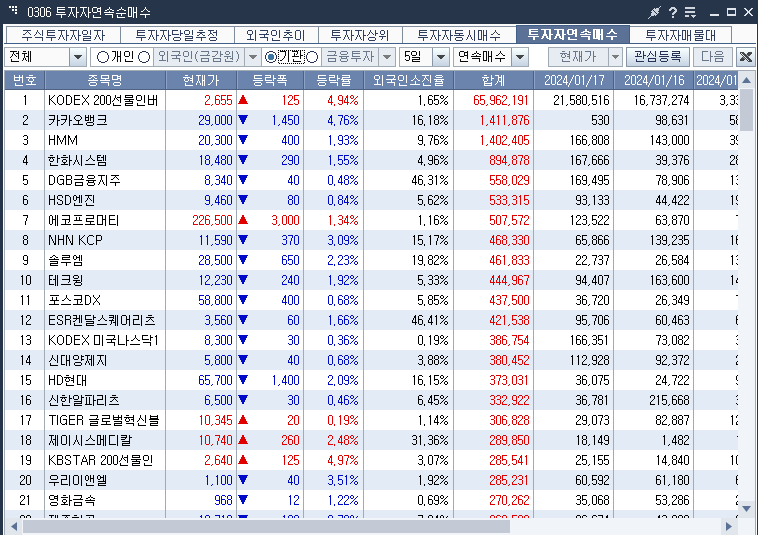
Task: Select the 금융투자 radio button
Action: [312, 57]
